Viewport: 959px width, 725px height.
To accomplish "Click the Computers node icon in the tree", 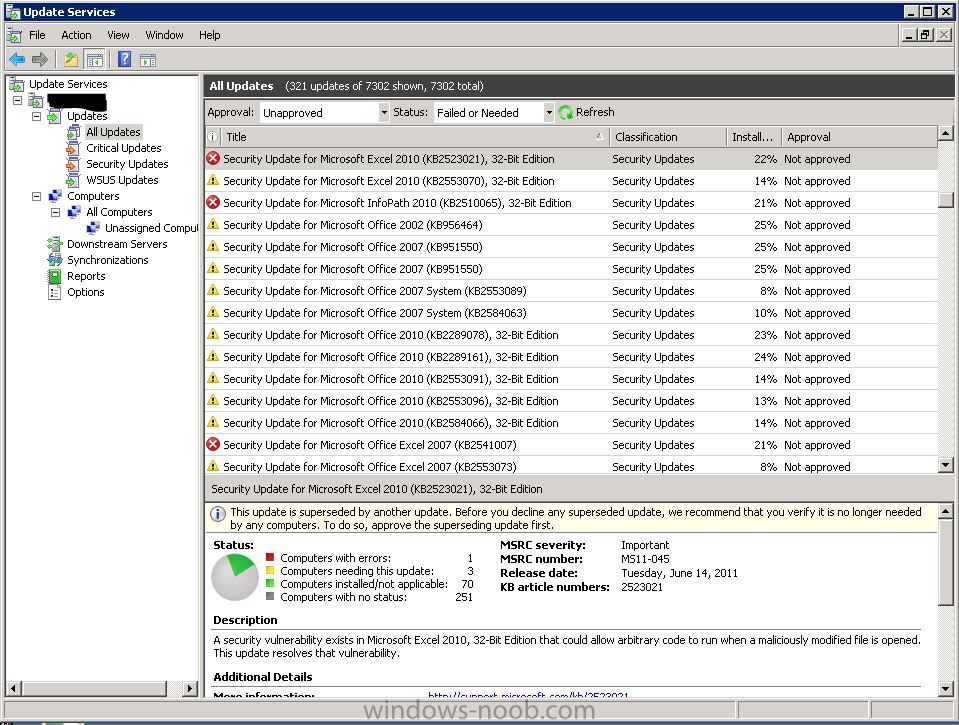I will 55,196.
